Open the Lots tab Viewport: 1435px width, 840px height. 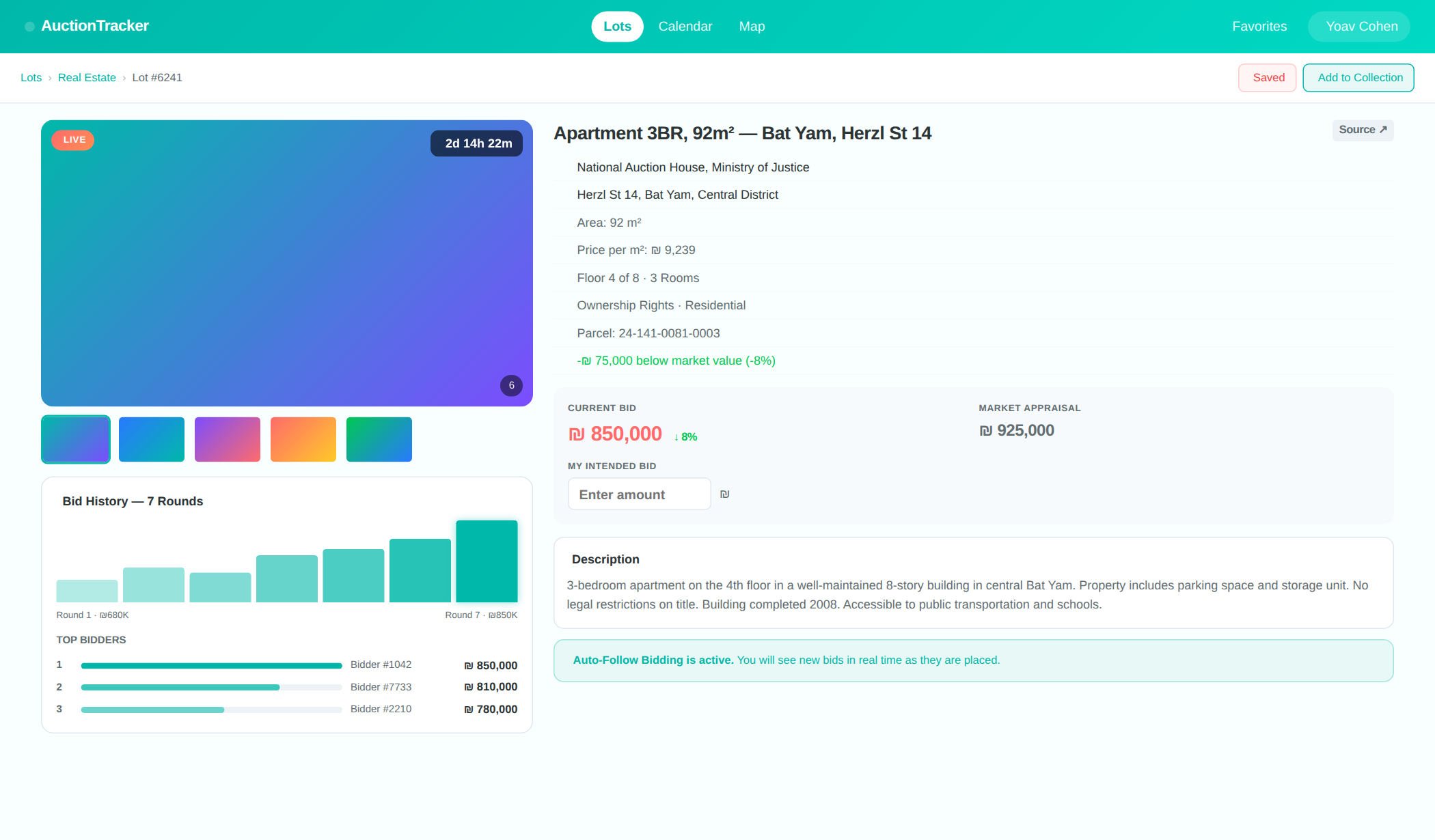[x=617, y=27]
